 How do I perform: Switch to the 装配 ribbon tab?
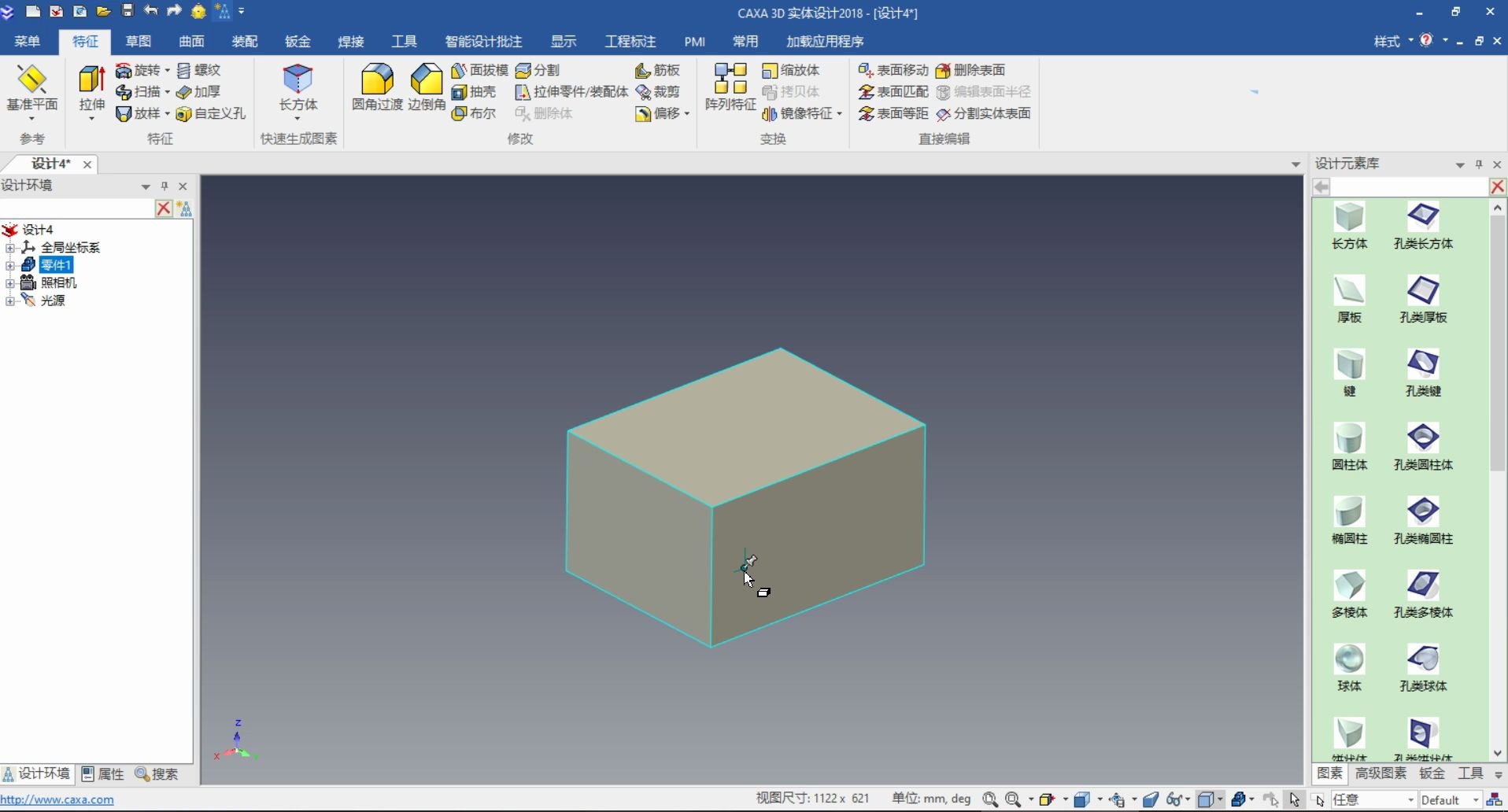click(x=245, y=41)
